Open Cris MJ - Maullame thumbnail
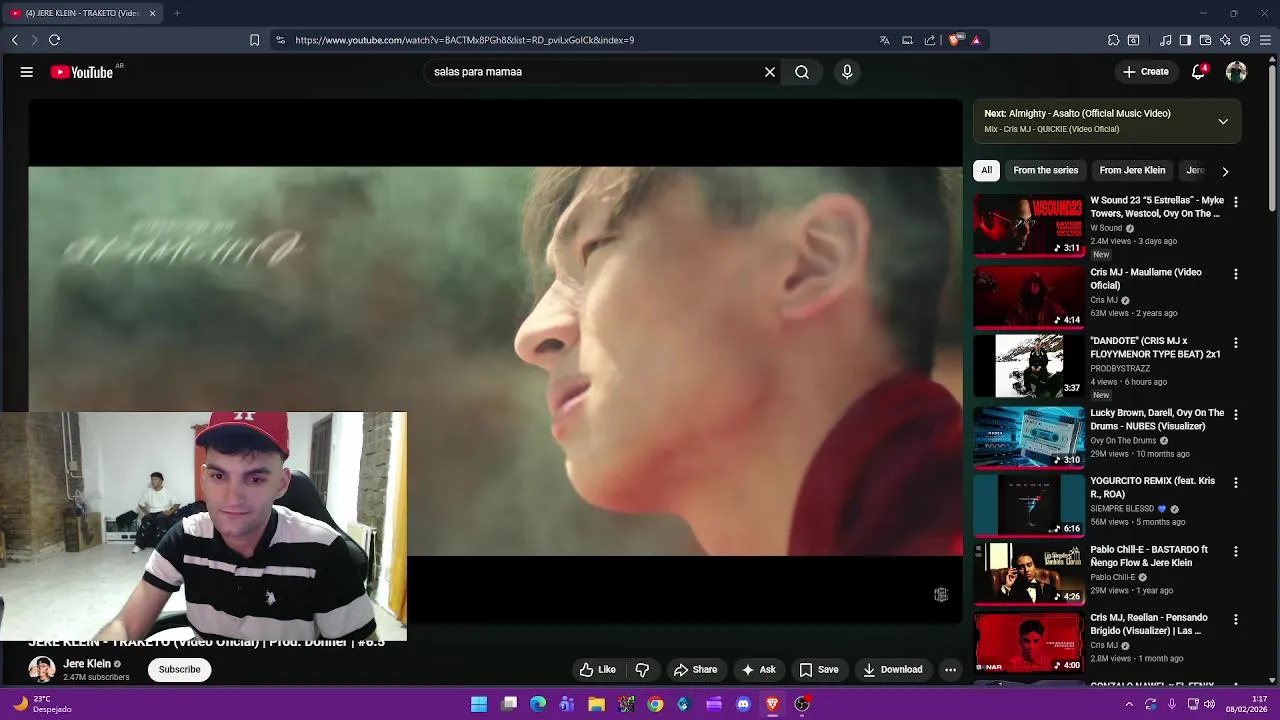 coord(1029,297)
